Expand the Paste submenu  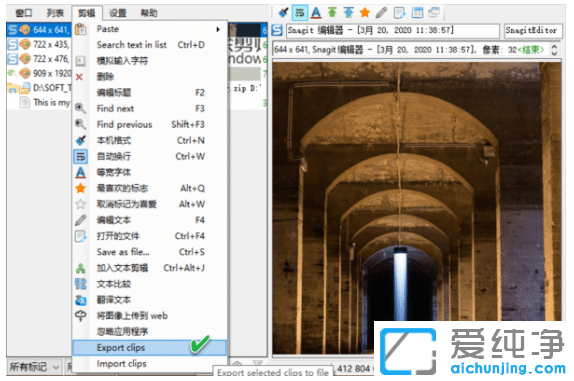(x=150, y=29)
